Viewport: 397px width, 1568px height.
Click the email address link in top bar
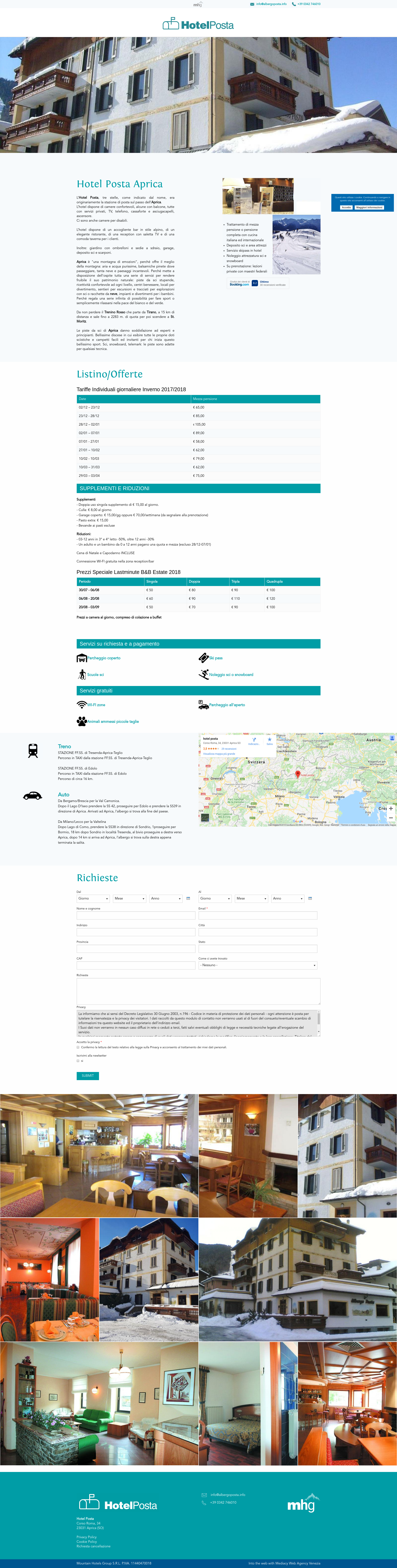click(x=271, y=4)
